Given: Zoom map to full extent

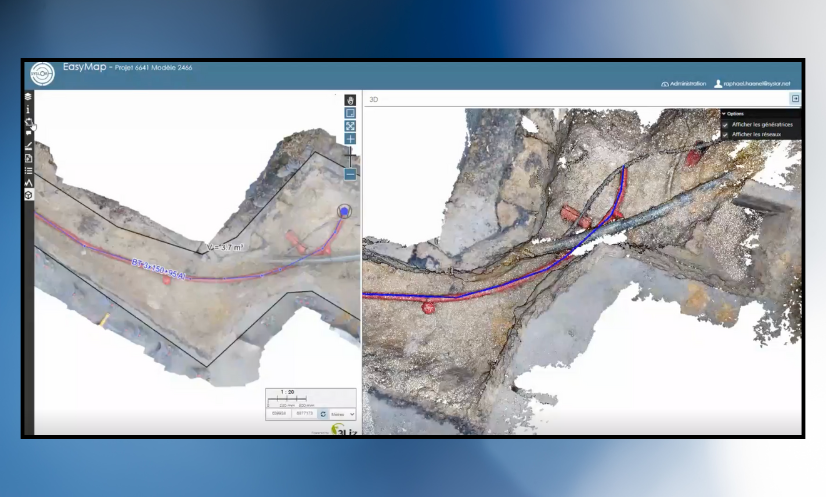Looking at the screenshot, I should pos(351,126).
